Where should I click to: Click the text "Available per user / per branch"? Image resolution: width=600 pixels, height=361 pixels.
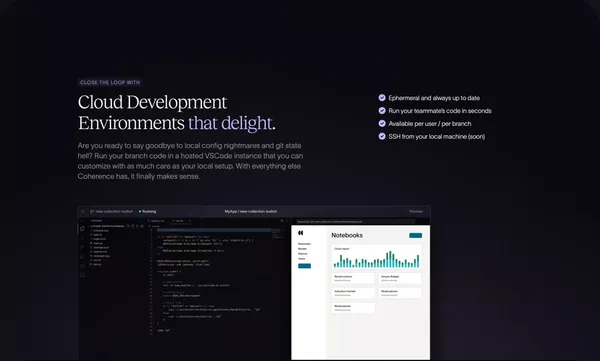click(x=430, y=124)
